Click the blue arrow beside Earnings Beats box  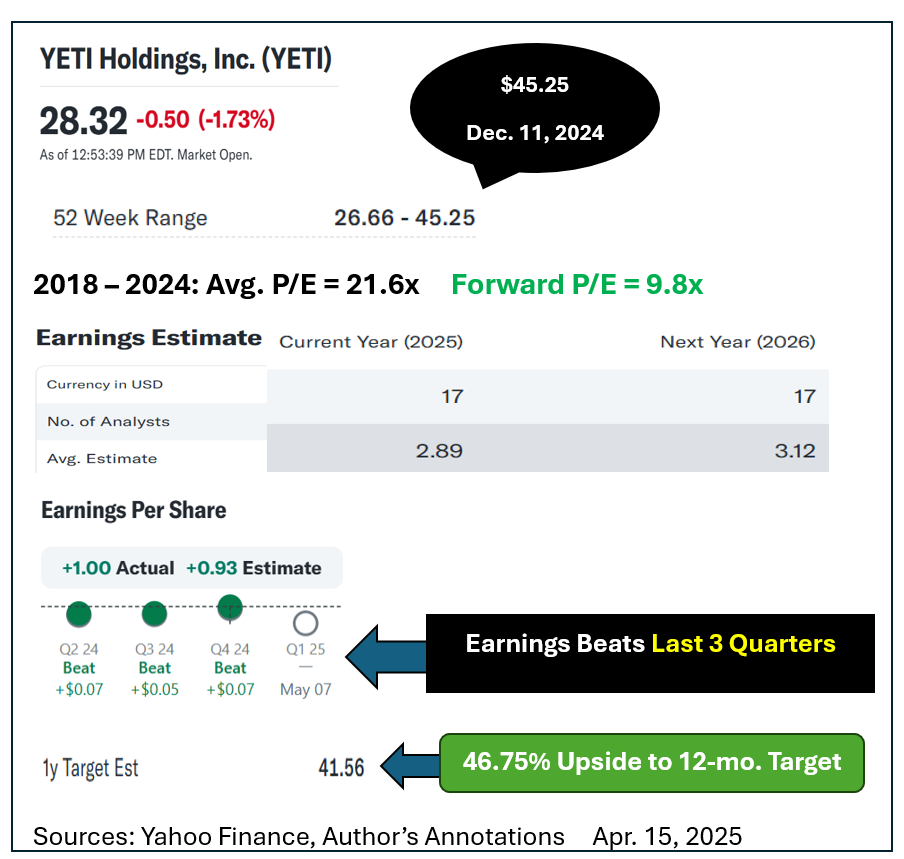tap(383, 654)
